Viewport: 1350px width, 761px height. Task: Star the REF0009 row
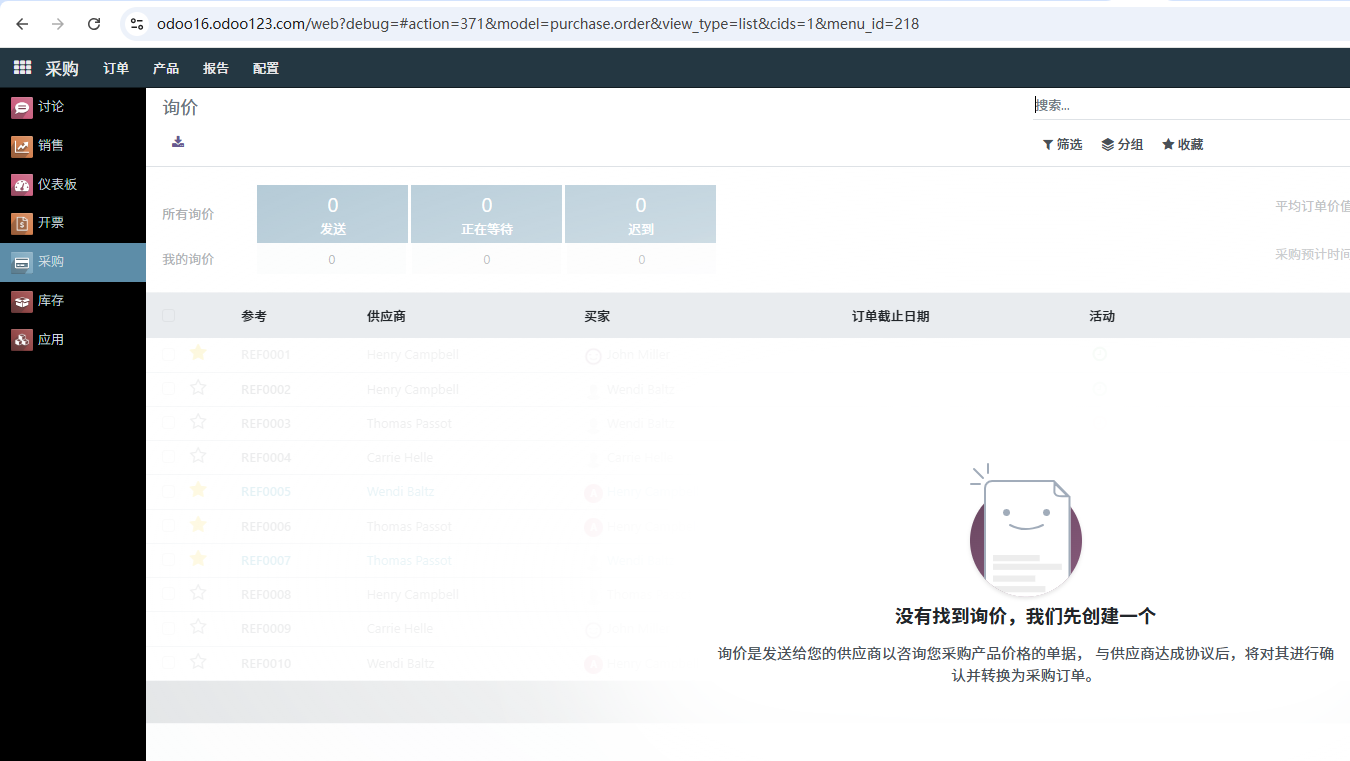(198, 627)
